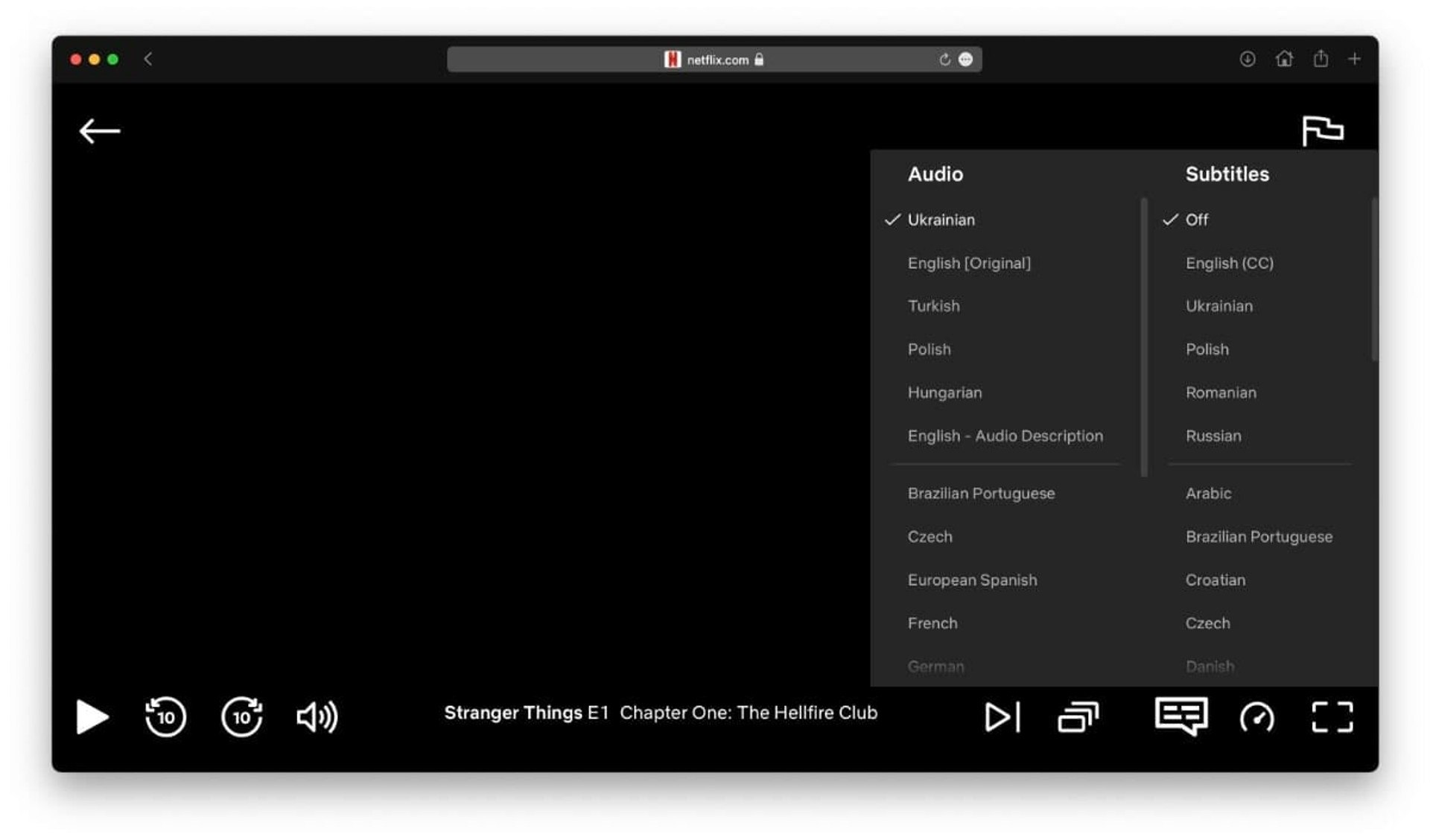
Task: Click the audio and subtitles icon
Action: click(x=1182, y=716)
